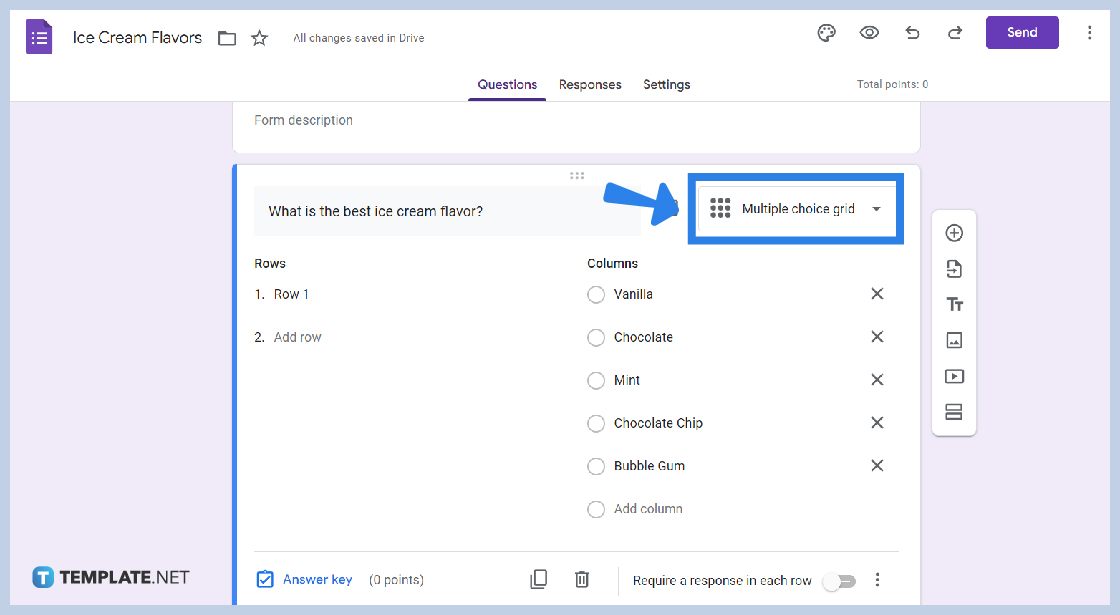
Task: Switch to the Responses tab
Action: pos(590,85)
